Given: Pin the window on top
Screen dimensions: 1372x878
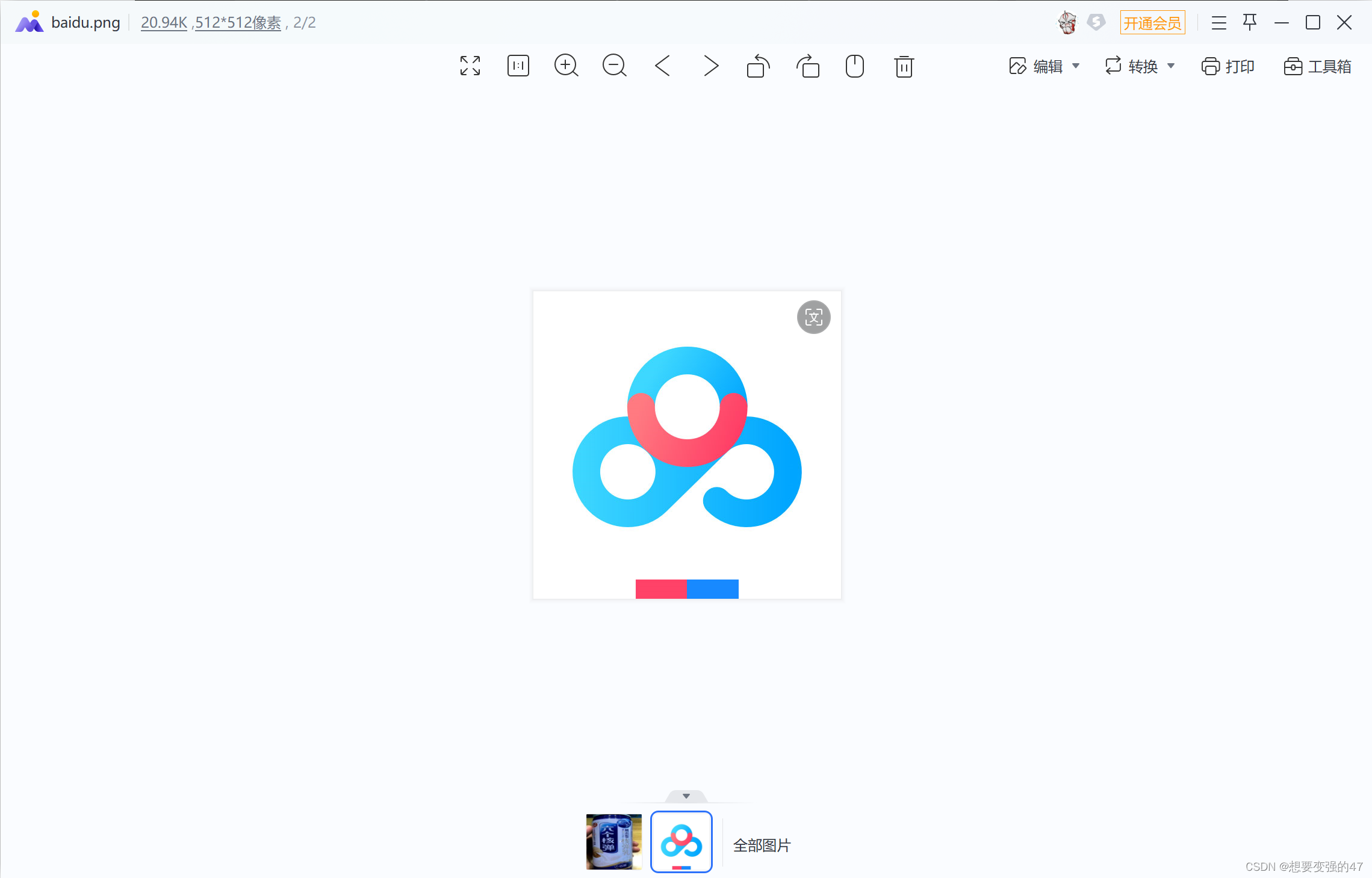Looking at the screenshot, I should (1250, 22).
